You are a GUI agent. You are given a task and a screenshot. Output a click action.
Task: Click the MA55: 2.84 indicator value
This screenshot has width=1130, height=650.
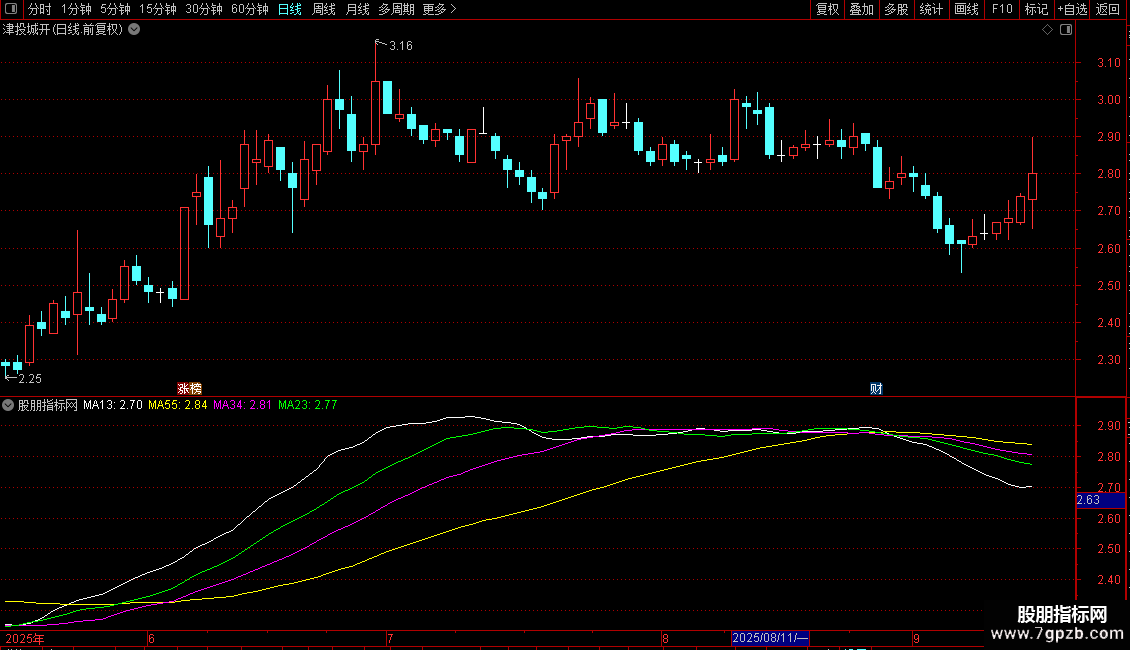click(177, 405)
